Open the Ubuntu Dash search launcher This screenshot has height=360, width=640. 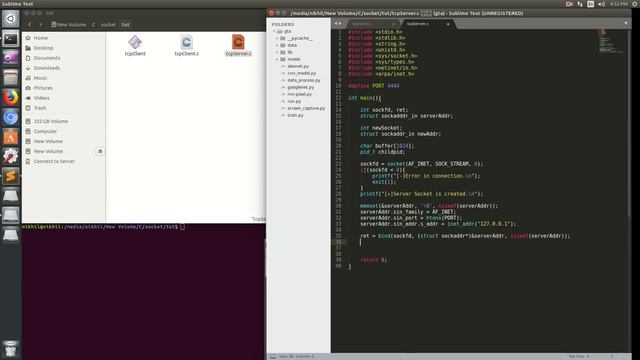pos(11,19)
